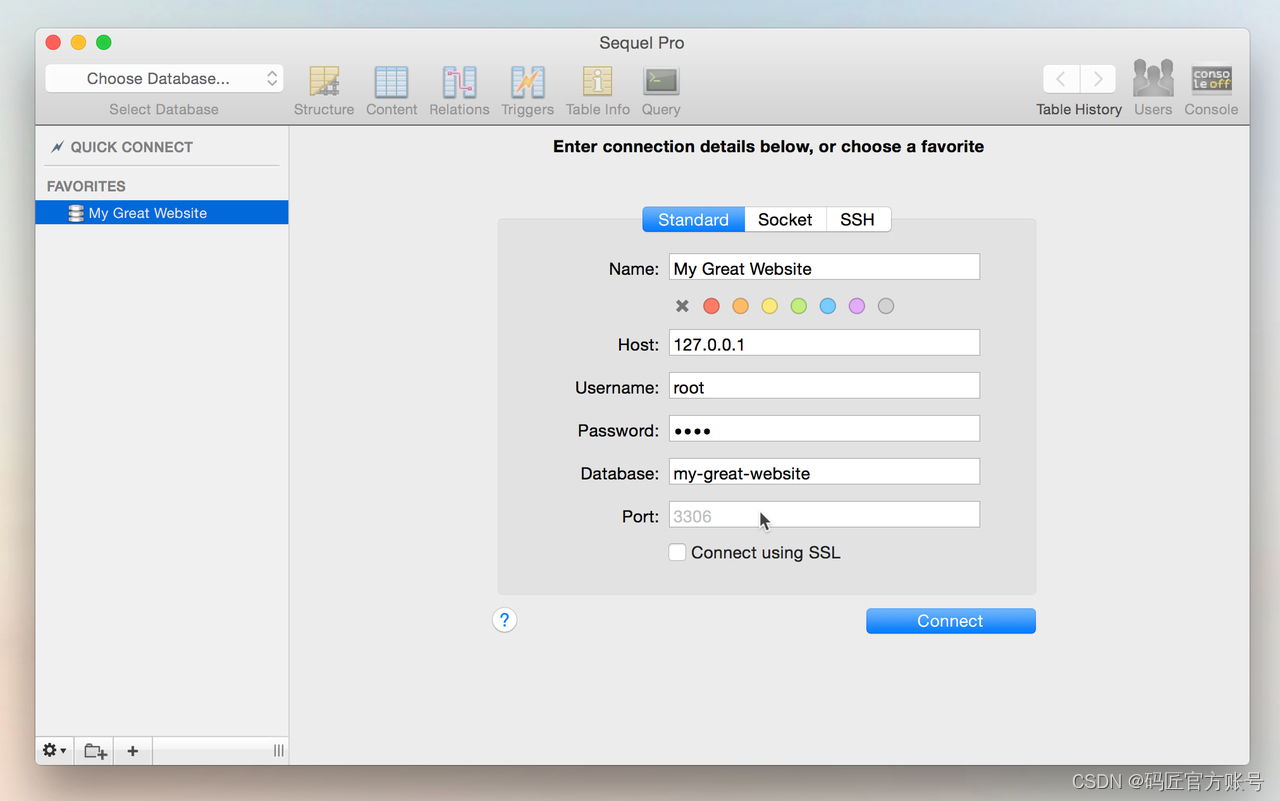Open the Table Info icon
Viewport: 1280px width, 801px height.
(x=598, y=82)
